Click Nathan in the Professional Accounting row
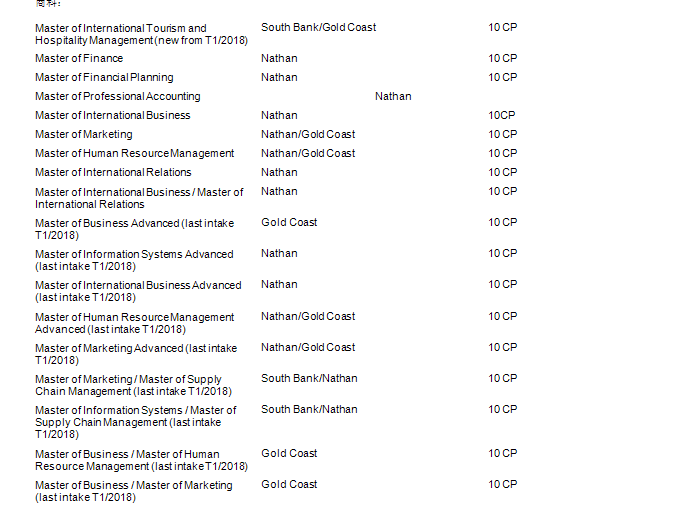 [393, 96]
